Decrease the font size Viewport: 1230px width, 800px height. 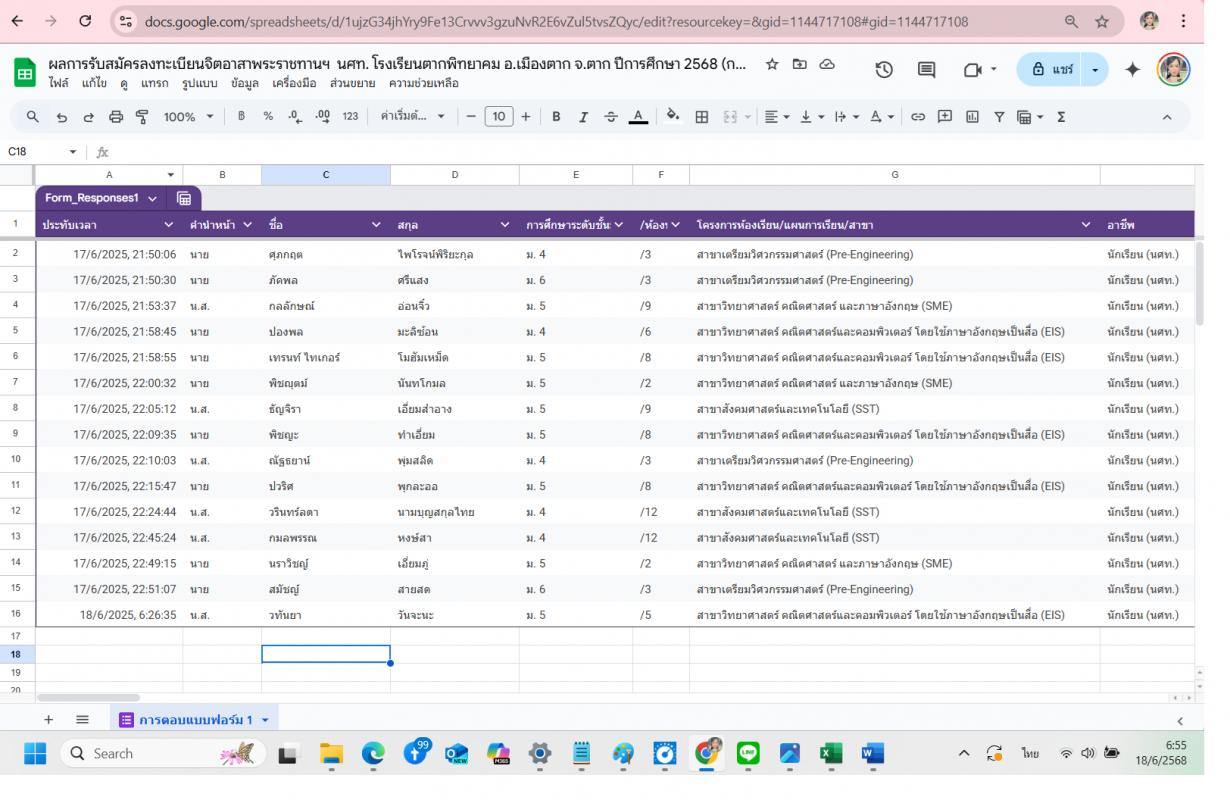pos(472,117)
